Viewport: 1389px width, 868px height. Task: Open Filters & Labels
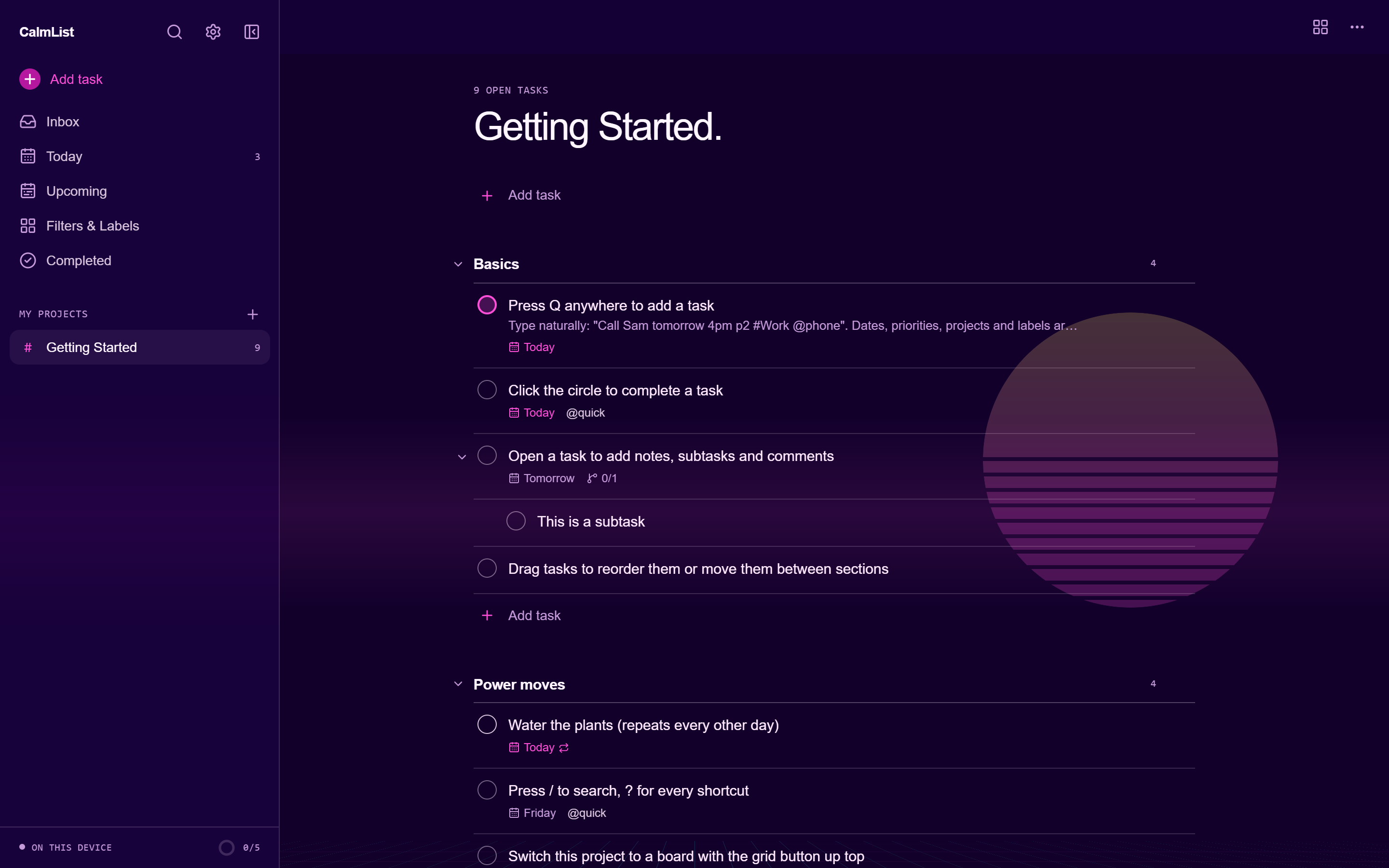(139, 226)
